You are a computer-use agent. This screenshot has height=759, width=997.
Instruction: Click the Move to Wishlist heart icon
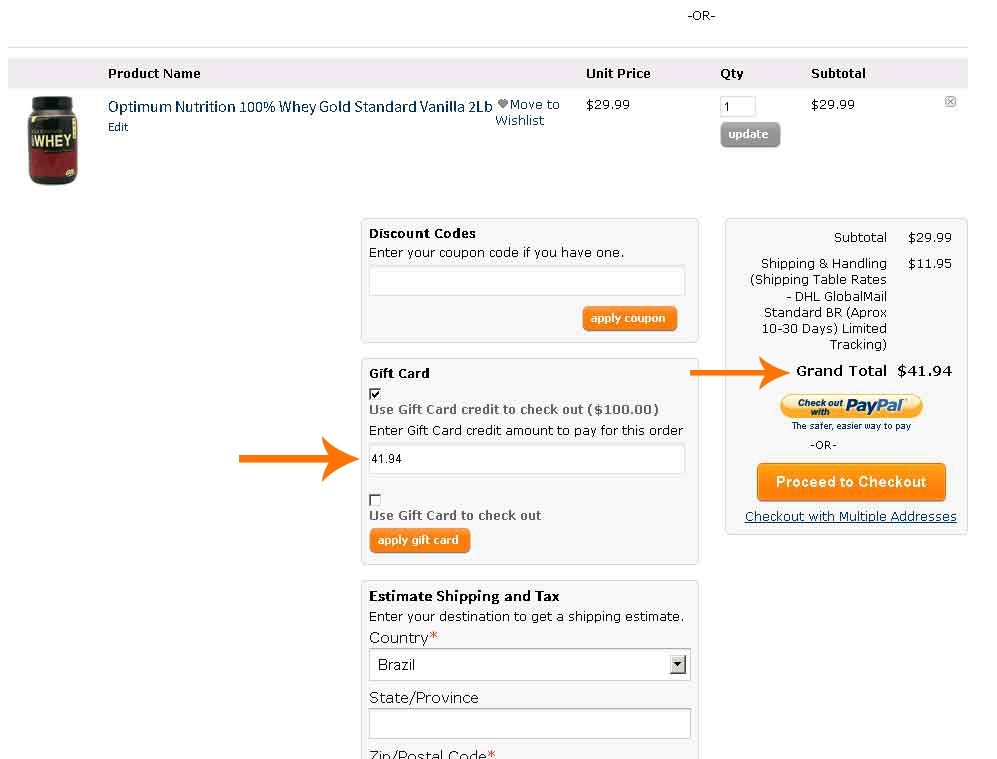coord(502,104)
